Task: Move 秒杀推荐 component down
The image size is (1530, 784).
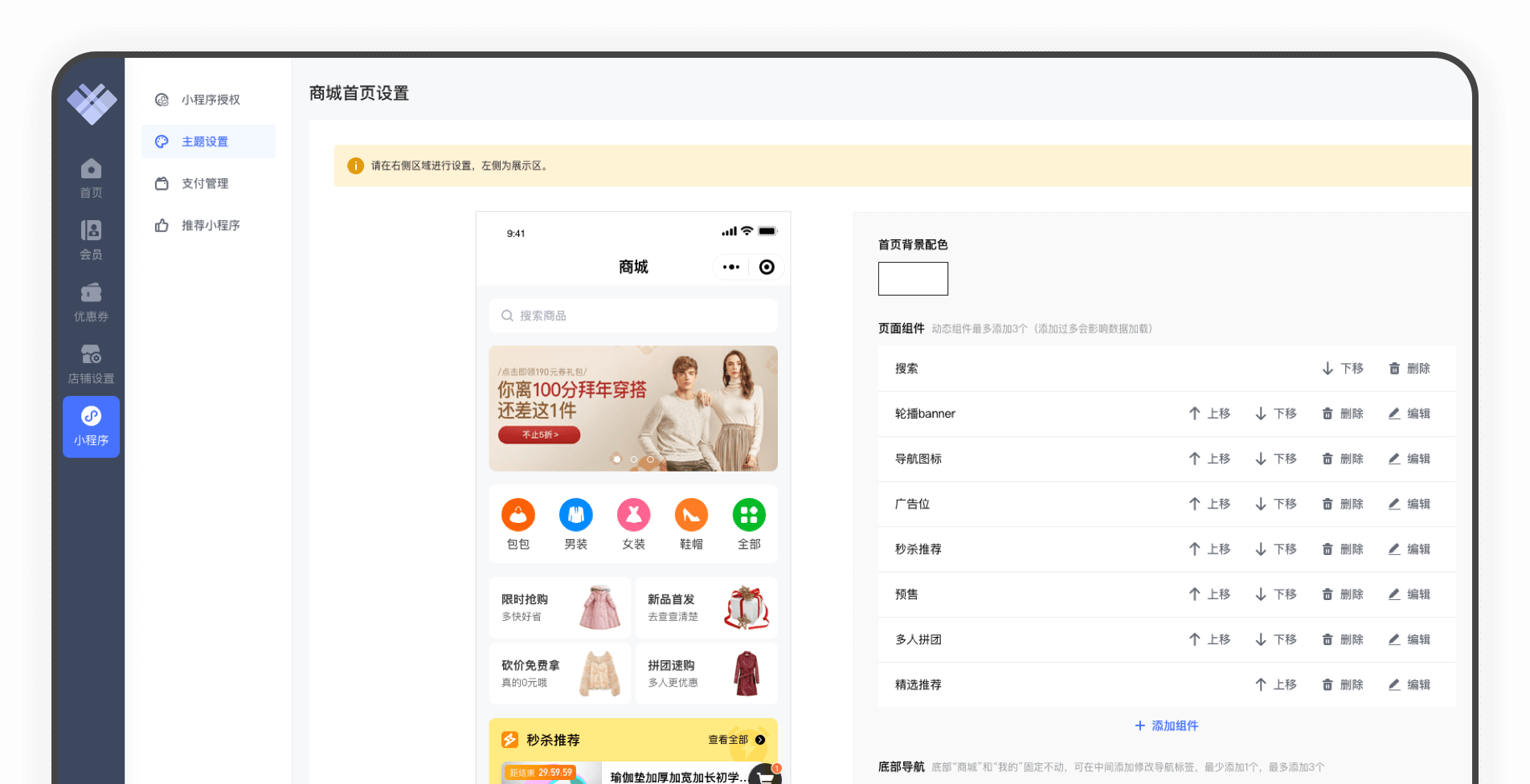Action: 1276,549
